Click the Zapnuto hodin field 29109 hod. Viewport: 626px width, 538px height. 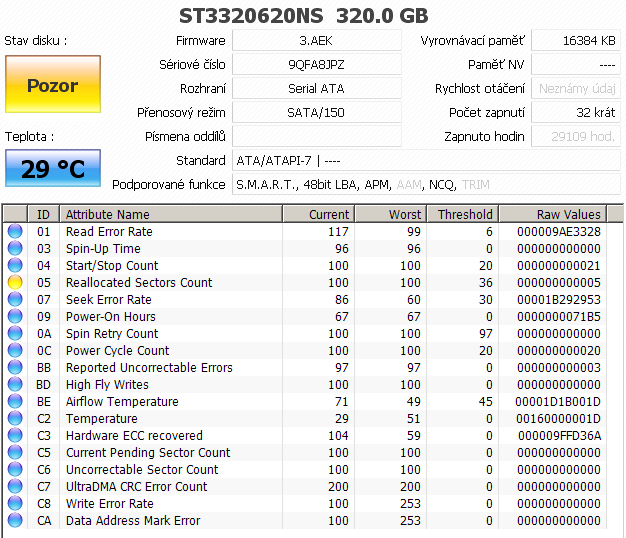[576, 136]
